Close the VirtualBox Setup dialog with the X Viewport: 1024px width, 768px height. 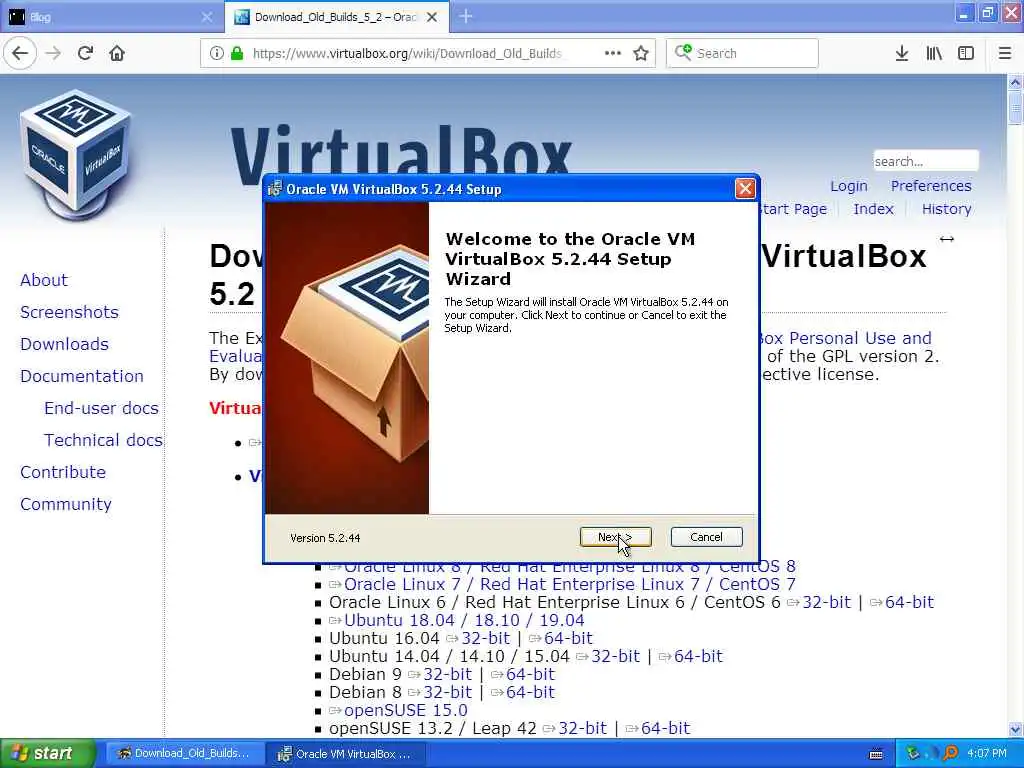point(745,189)
